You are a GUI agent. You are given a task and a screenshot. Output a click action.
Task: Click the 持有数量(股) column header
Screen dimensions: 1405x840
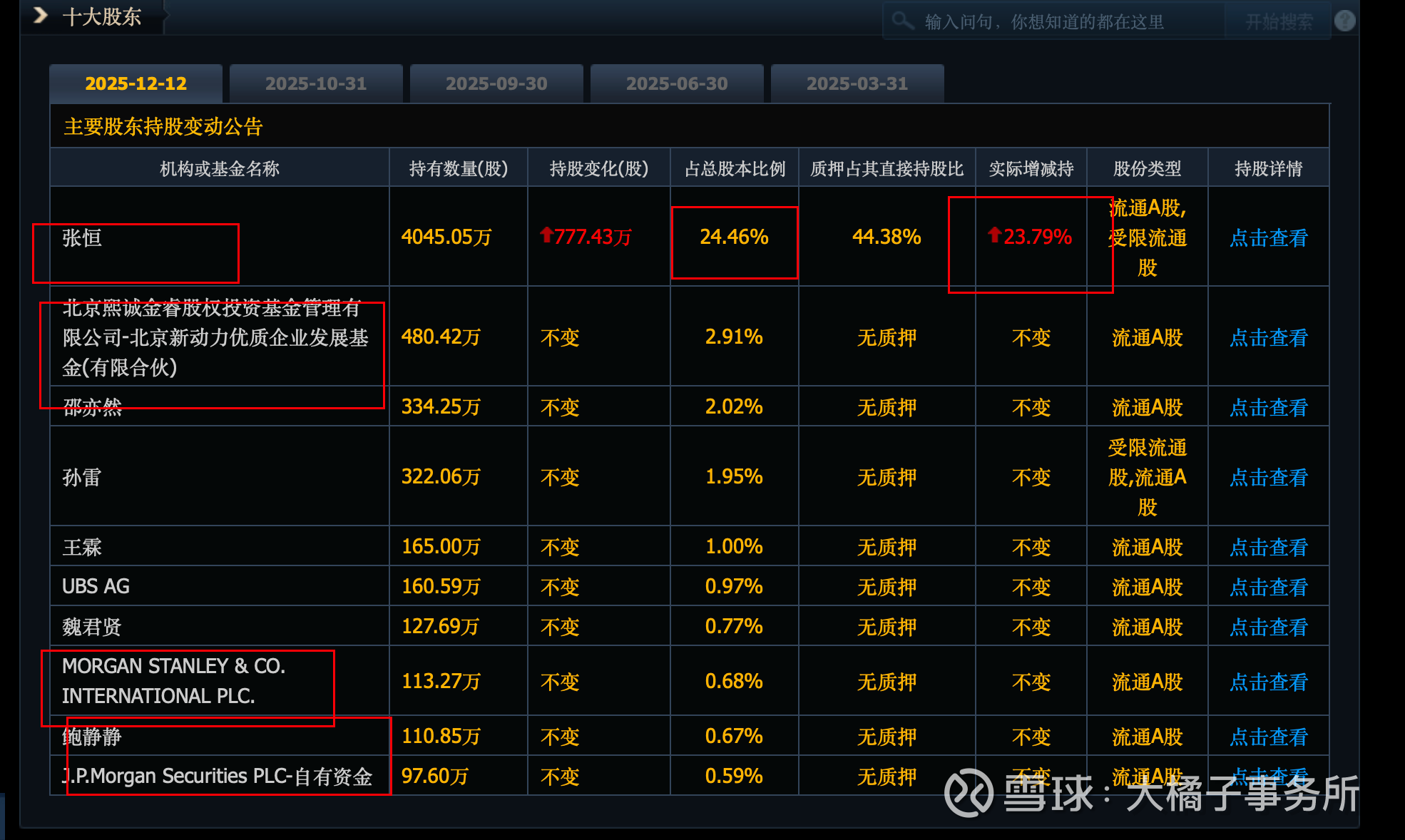pyautogui.click(x=458, y=169)
